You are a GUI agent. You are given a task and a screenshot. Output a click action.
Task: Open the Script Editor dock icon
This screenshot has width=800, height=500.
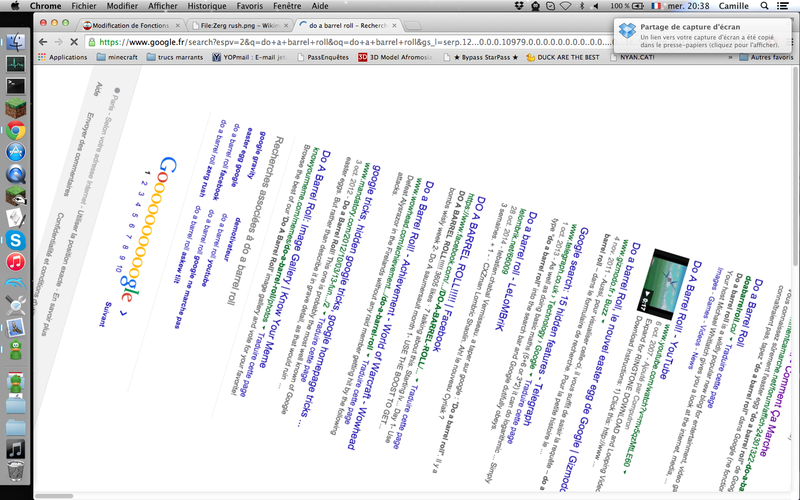(x=16, y=218)
